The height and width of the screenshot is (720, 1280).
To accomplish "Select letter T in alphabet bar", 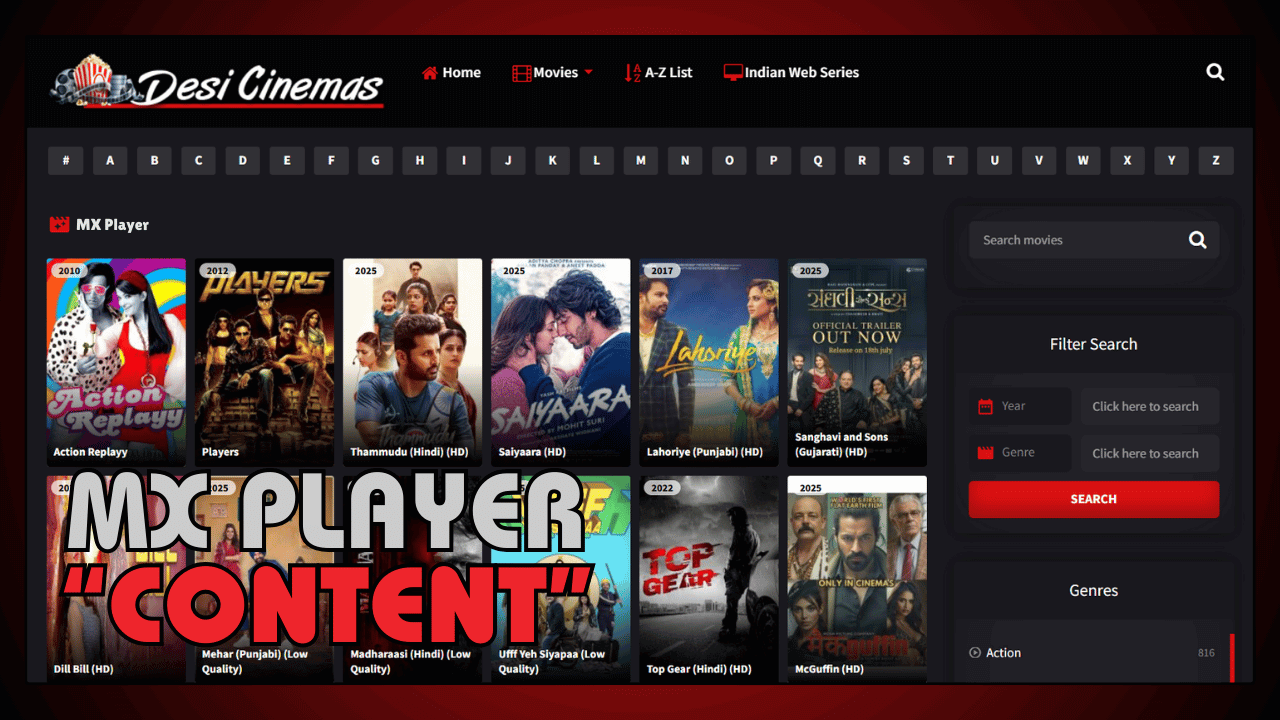I will [950, 161].
